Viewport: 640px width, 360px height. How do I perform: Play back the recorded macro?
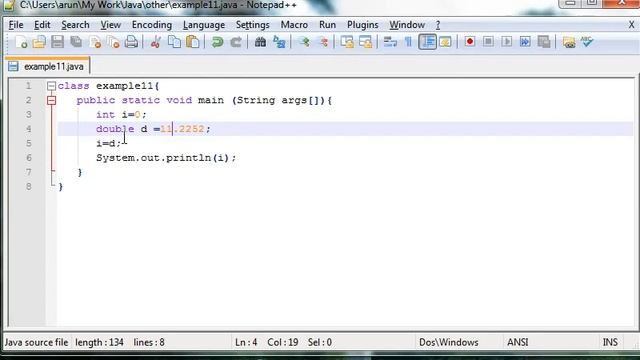pos(507,42)
